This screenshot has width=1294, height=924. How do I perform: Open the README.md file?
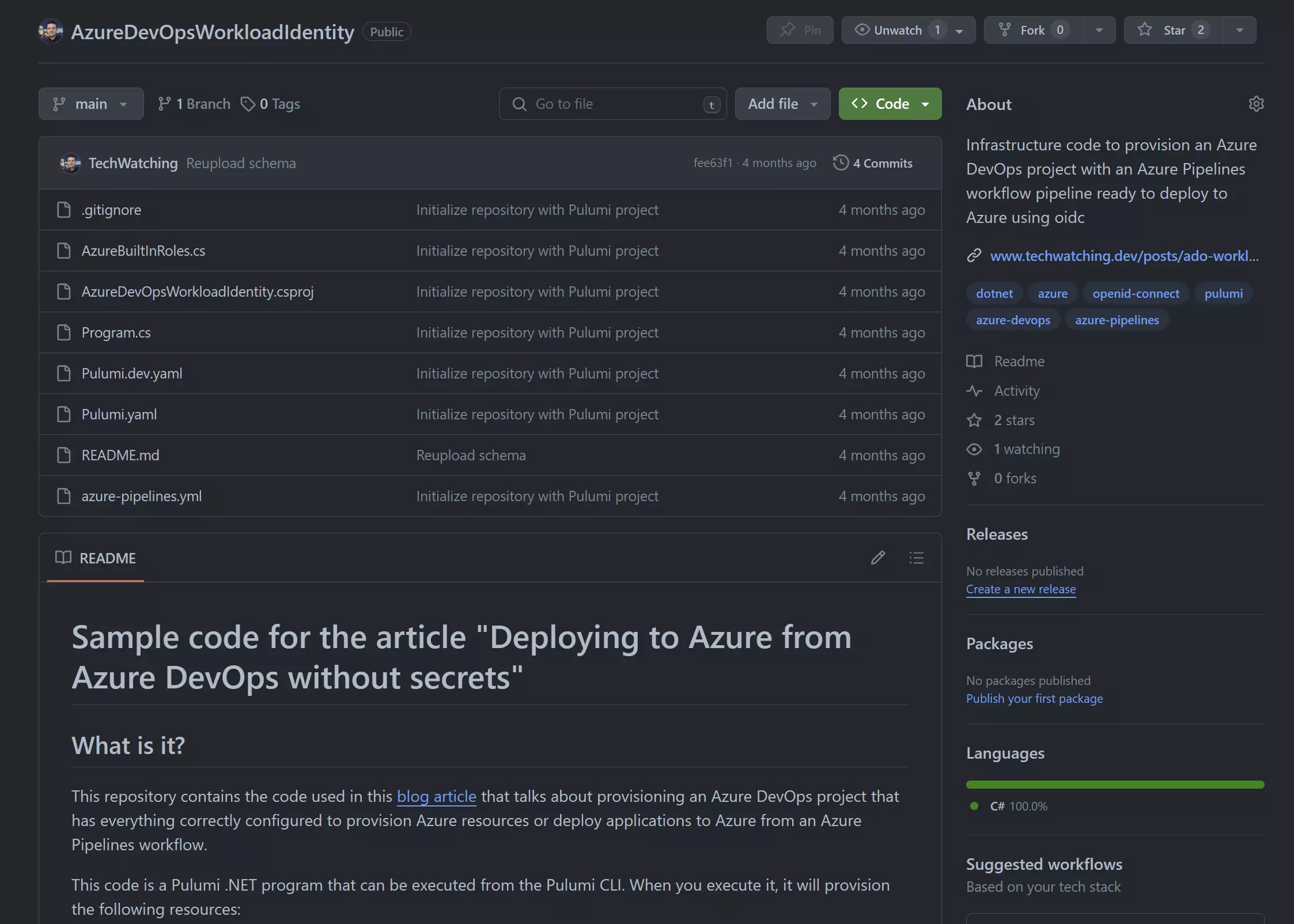point(120,454)
